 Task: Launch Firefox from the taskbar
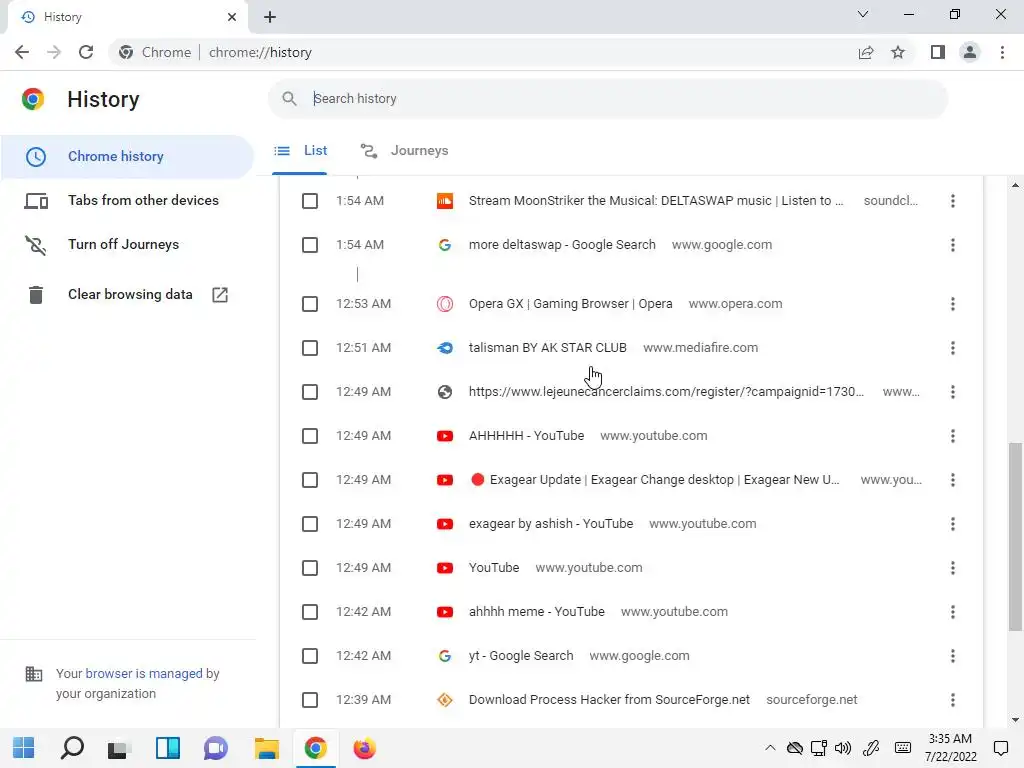pyautogui.click(x=364, y=748)
